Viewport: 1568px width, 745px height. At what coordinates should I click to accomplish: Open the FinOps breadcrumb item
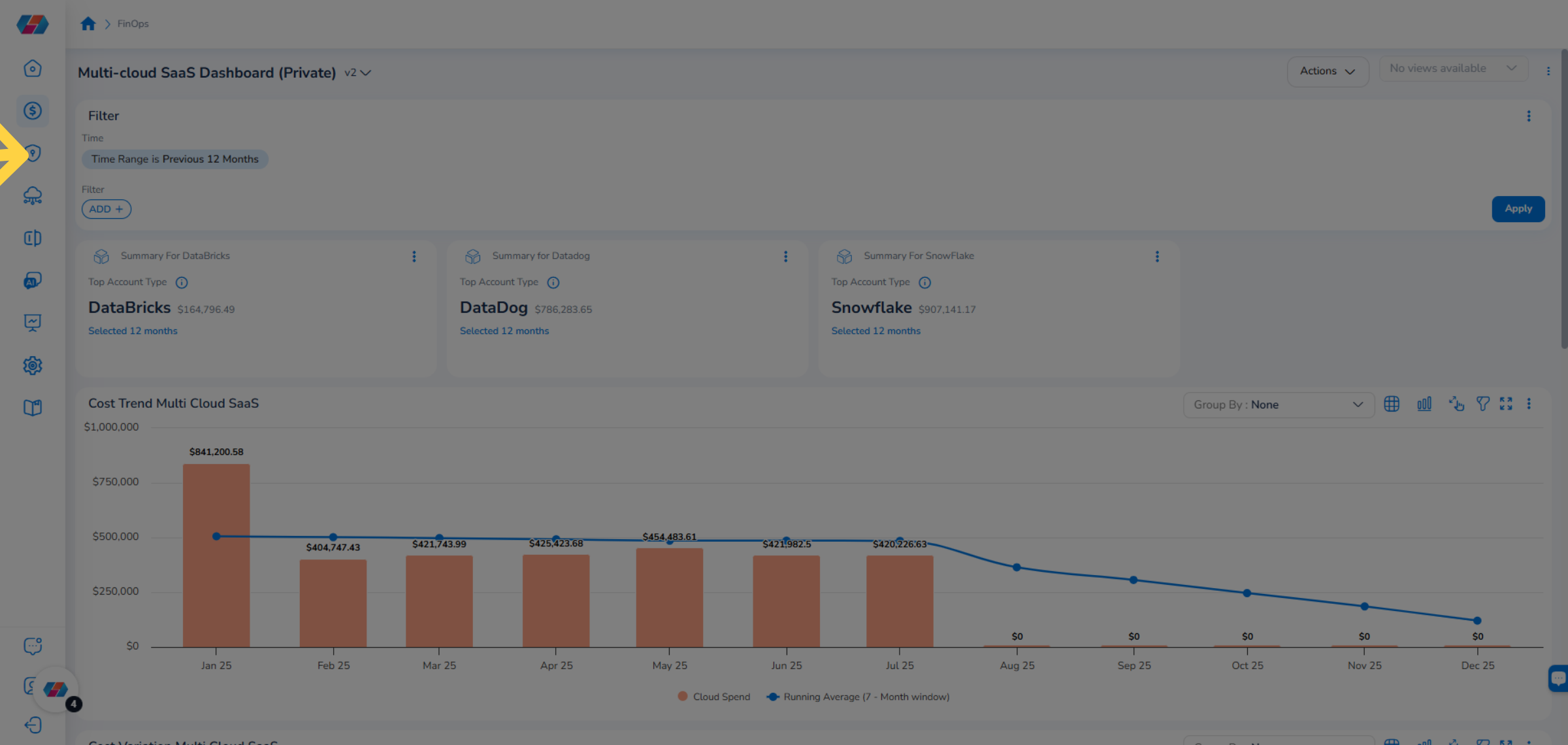pyautogui.click(x=133, y=24)
